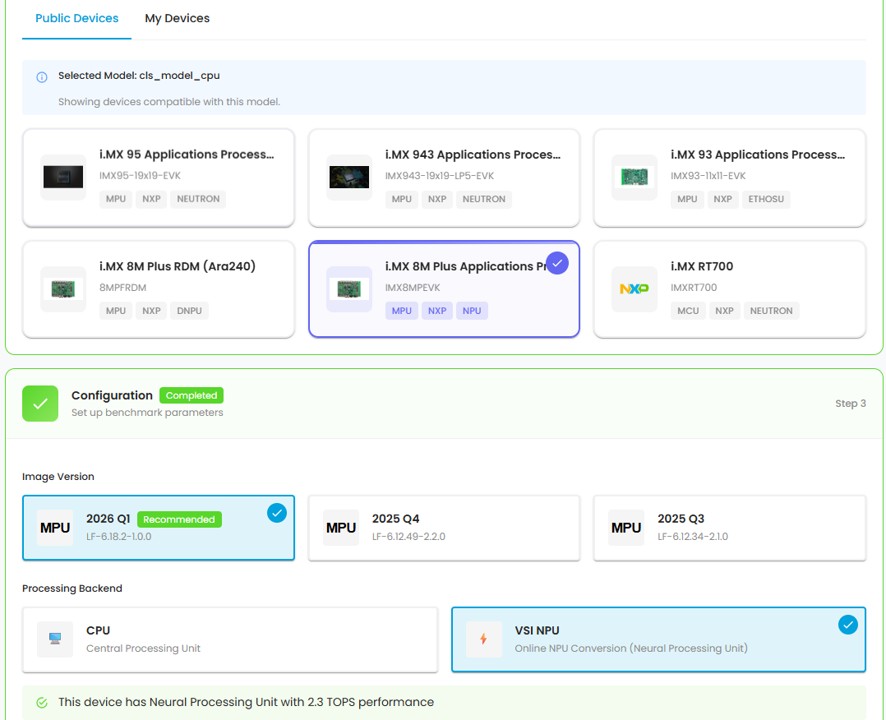Click the LF-6.18.2-1.0.0 version text
This screenshot has width=886, height=720.
(119, 536)
